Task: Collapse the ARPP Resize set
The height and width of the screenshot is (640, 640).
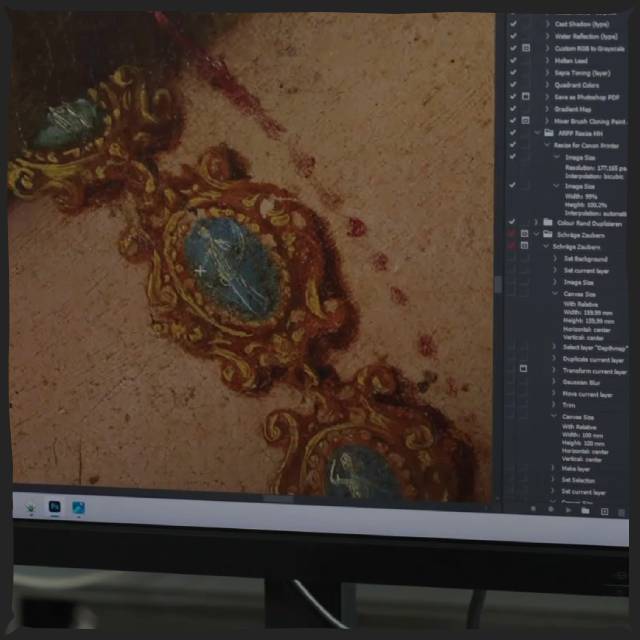Action: [x=537, y=133]
